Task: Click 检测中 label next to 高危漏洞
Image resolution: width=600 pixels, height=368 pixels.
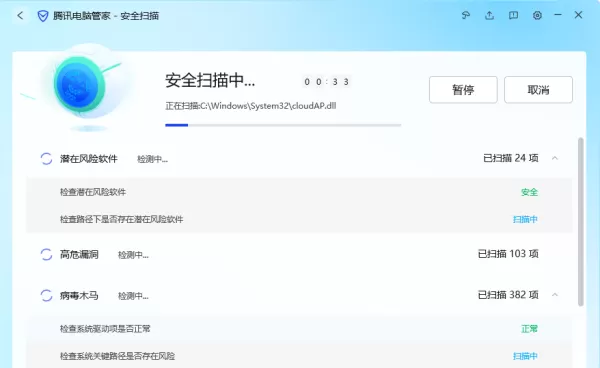Action: (133, 255)
